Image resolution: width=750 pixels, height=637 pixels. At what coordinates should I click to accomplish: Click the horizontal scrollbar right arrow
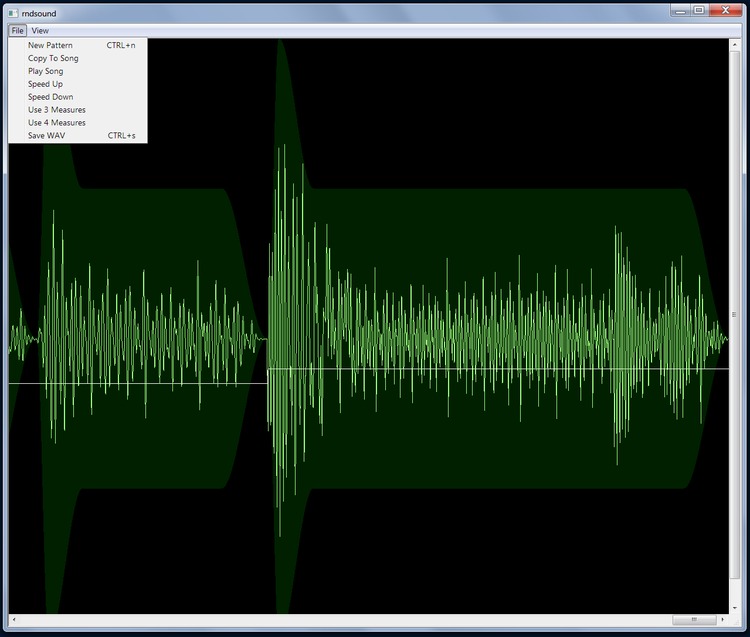723,620
